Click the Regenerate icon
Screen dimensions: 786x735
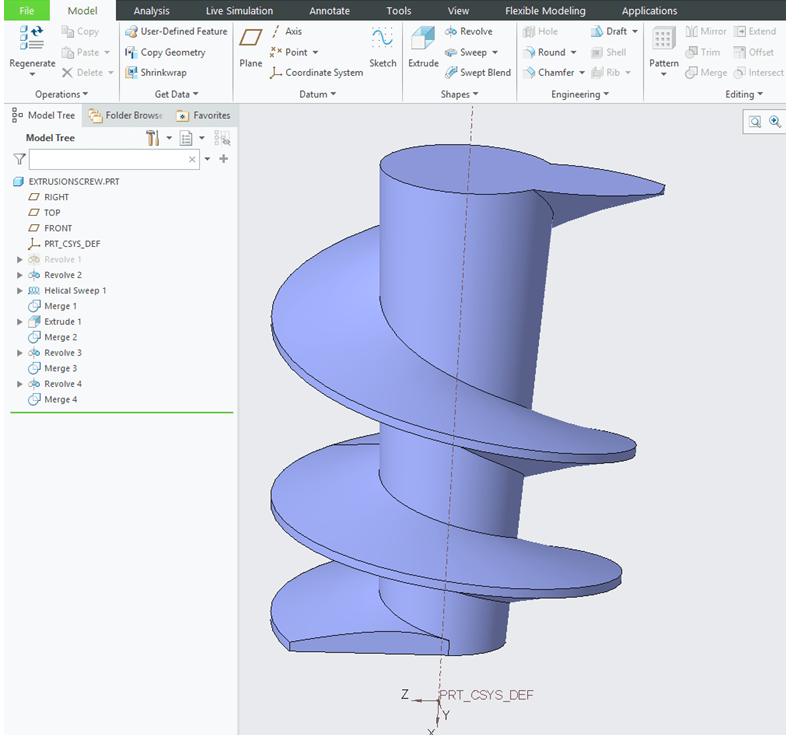coord(31,39)
